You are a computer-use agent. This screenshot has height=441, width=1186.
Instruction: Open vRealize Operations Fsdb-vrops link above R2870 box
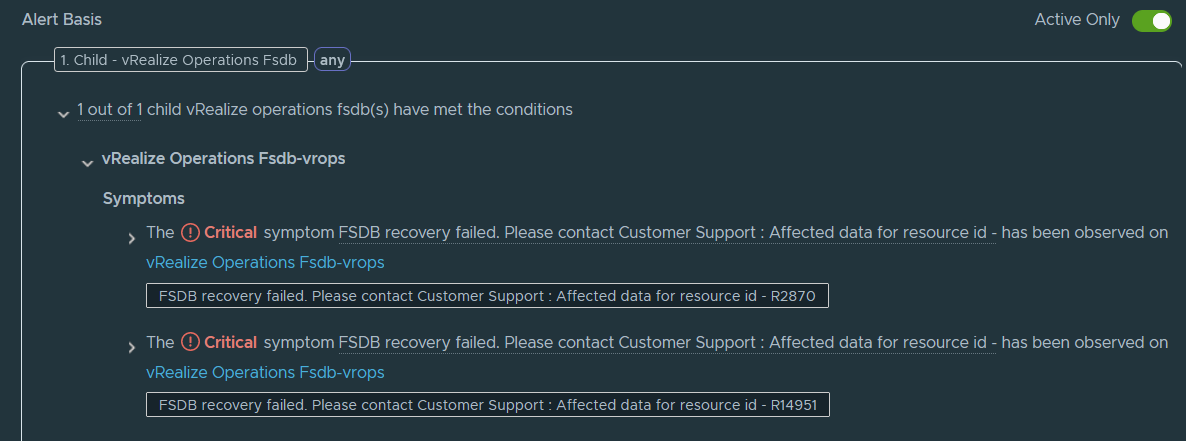pos(265,263)
